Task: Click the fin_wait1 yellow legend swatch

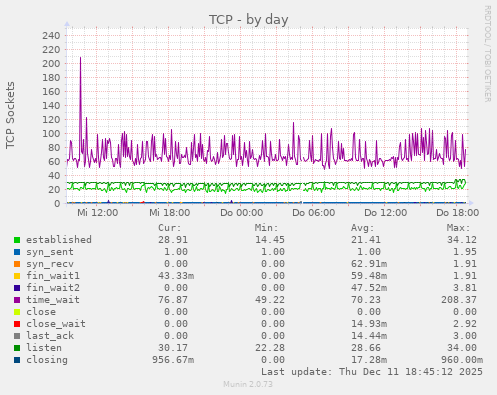Action: click(x=17, y=276)
